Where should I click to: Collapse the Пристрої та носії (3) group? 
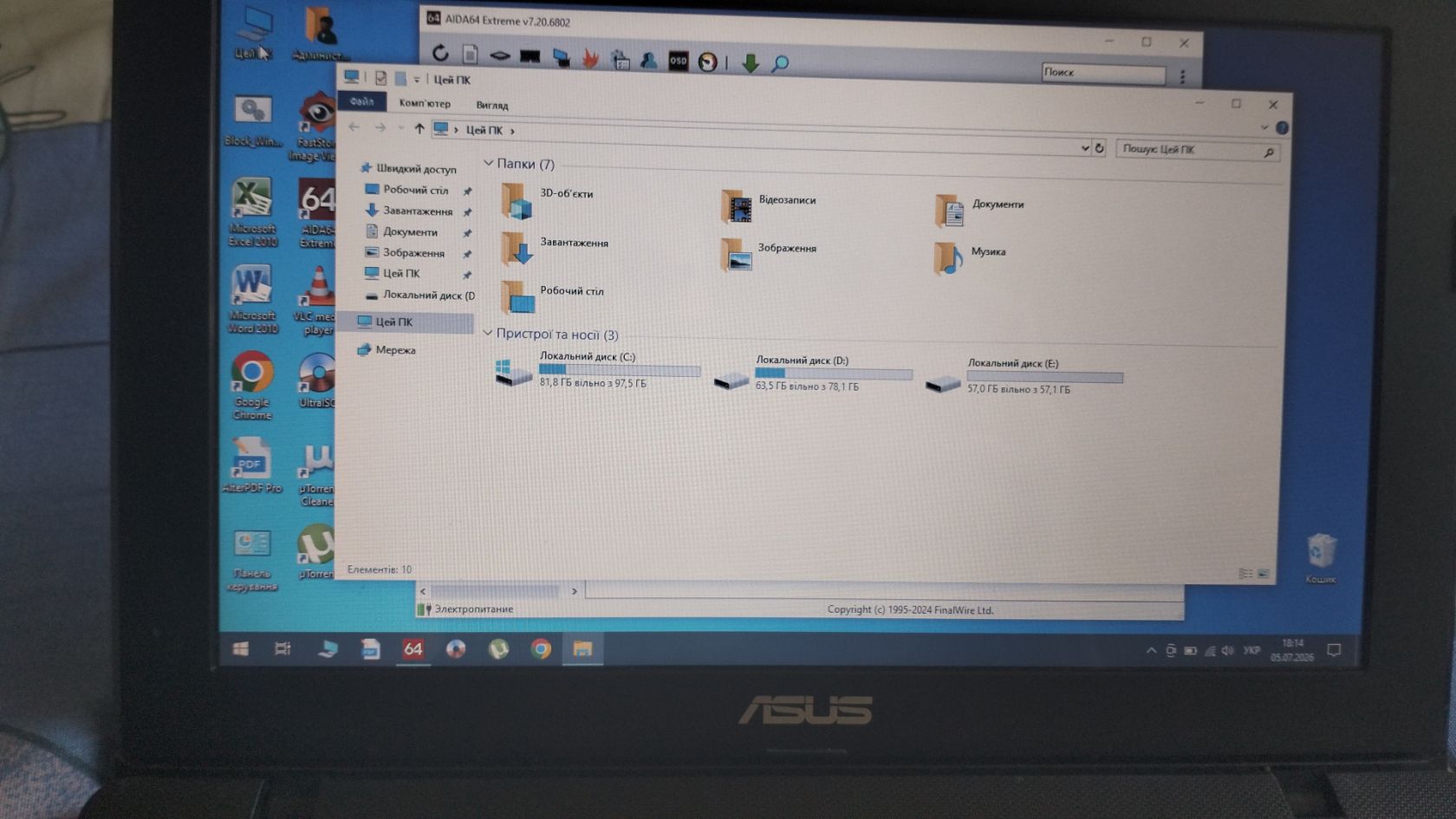(487, 332)
